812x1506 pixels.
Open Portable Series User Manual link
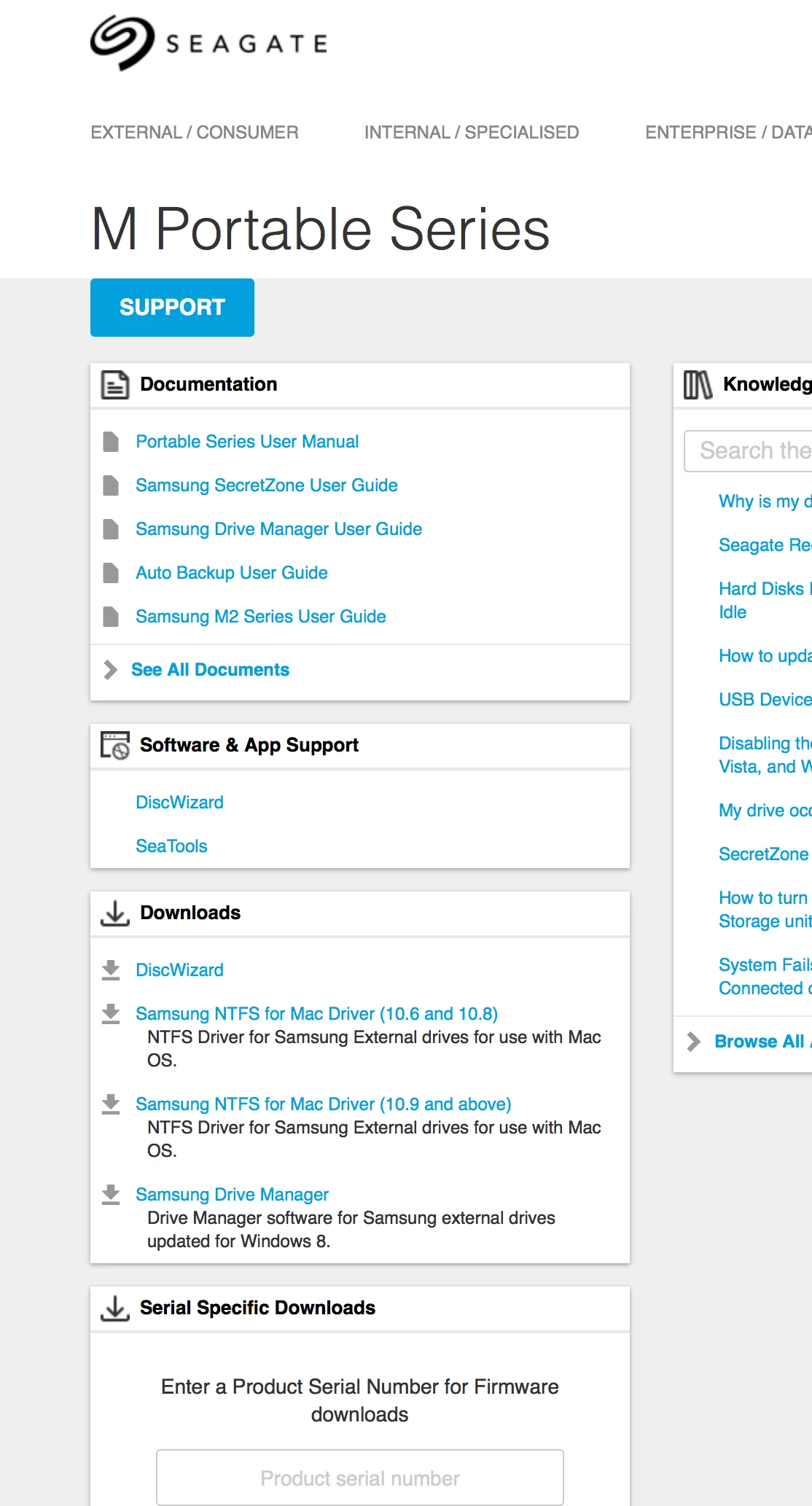pyautogui.click(x=247, y=442)
